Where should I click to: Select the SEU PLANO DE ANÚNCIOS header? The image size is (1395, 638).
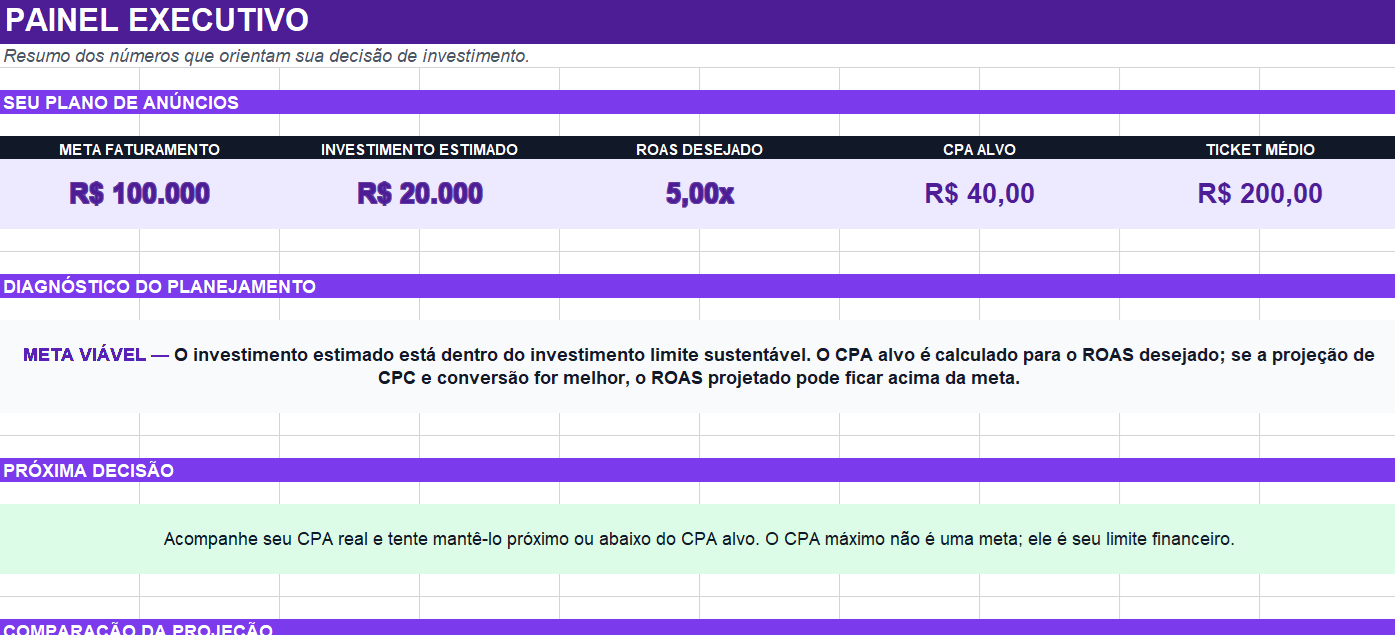(x=121, y=103)
